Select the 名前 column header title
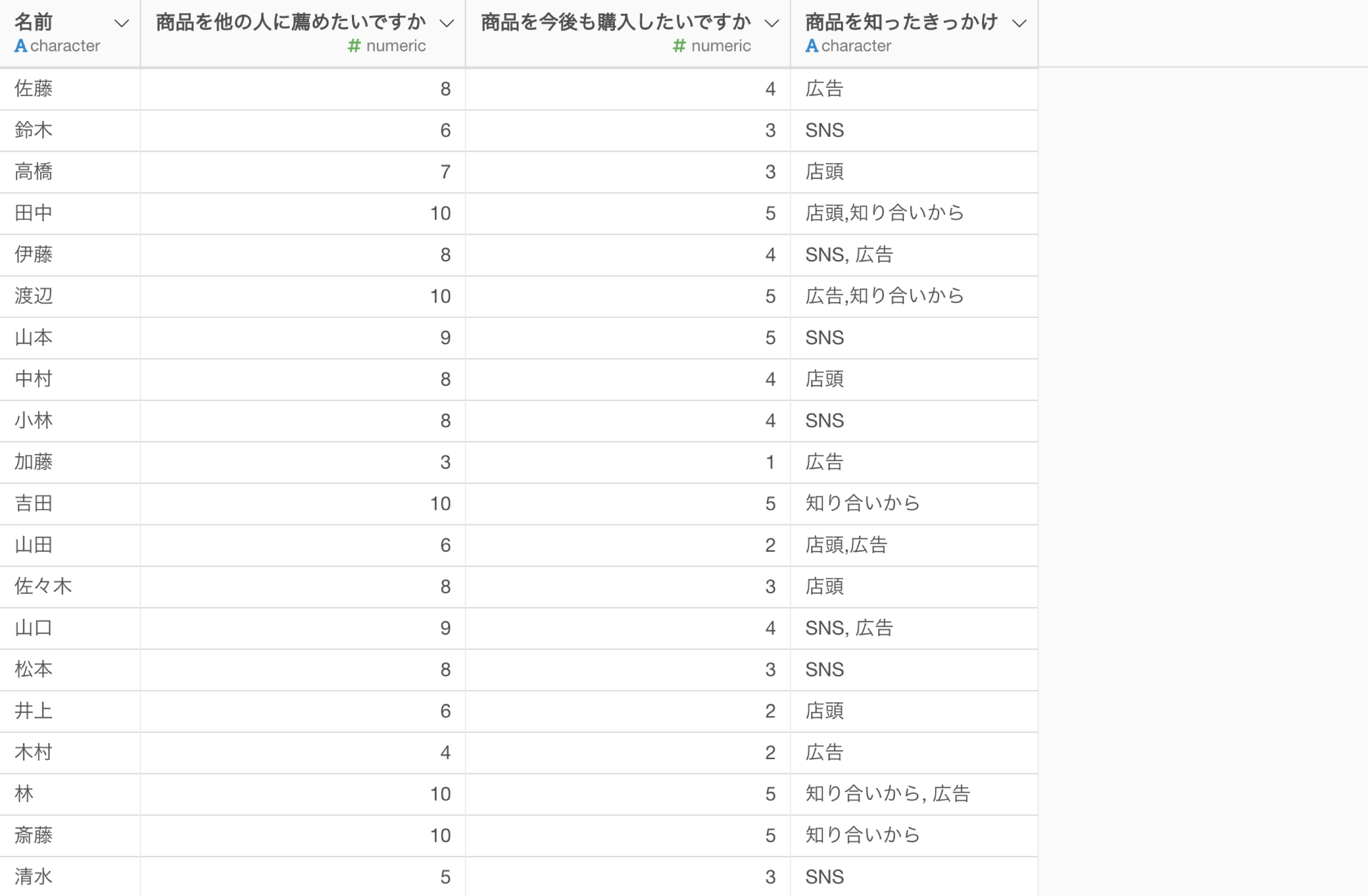 coord(34,22)
